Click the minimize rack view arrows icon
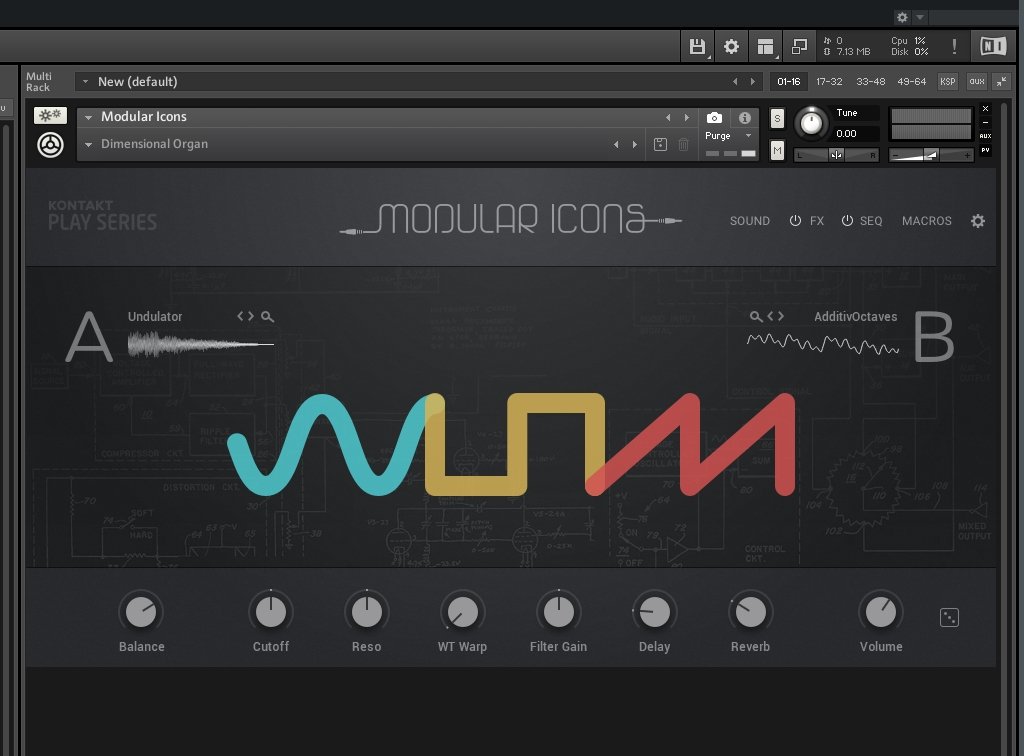This screenshot has height=756, width=1024. pyautogui.click(x=1000, y=82)
